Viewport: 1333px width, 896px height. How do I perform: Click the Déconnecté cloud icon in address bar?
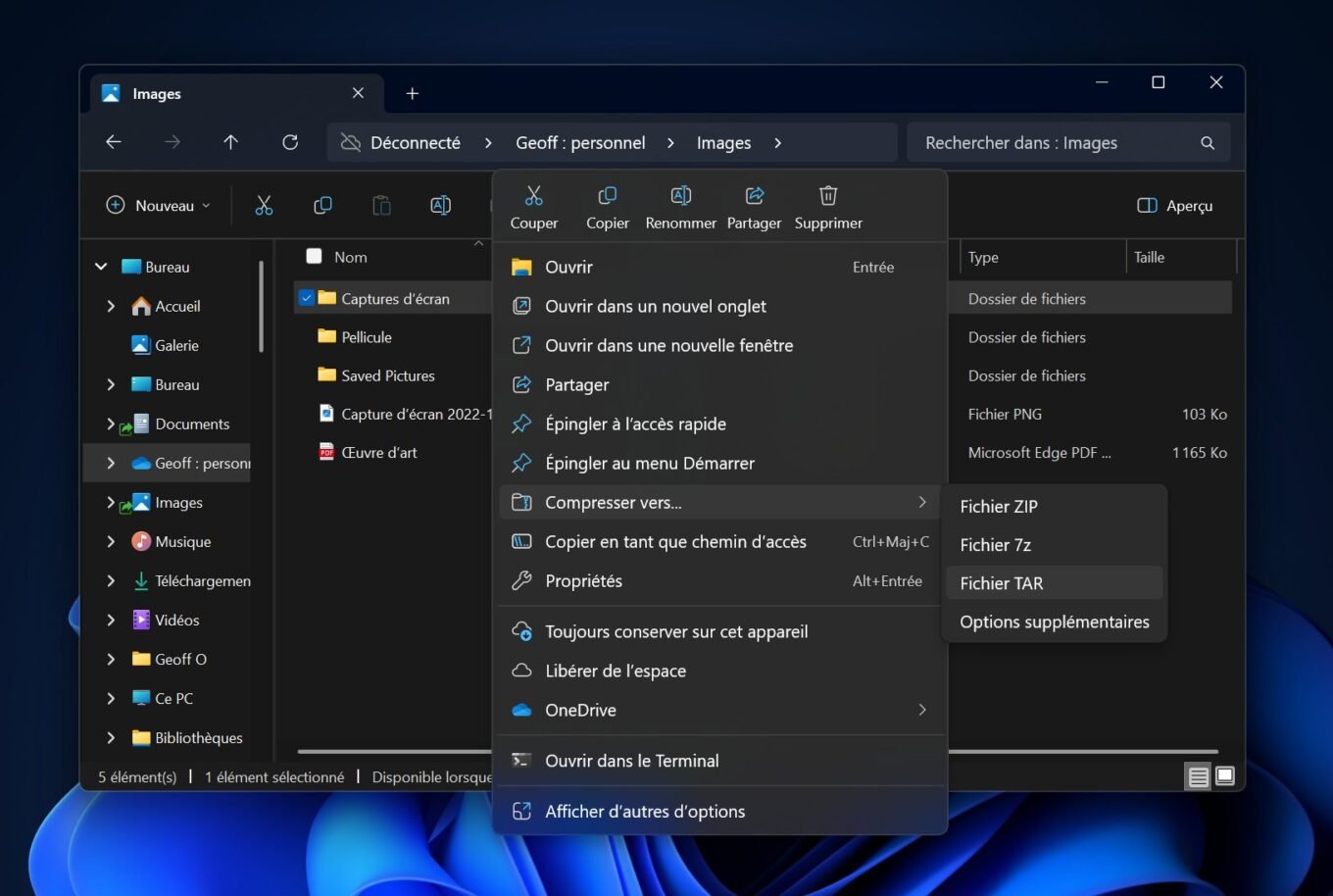coord(351,143)
